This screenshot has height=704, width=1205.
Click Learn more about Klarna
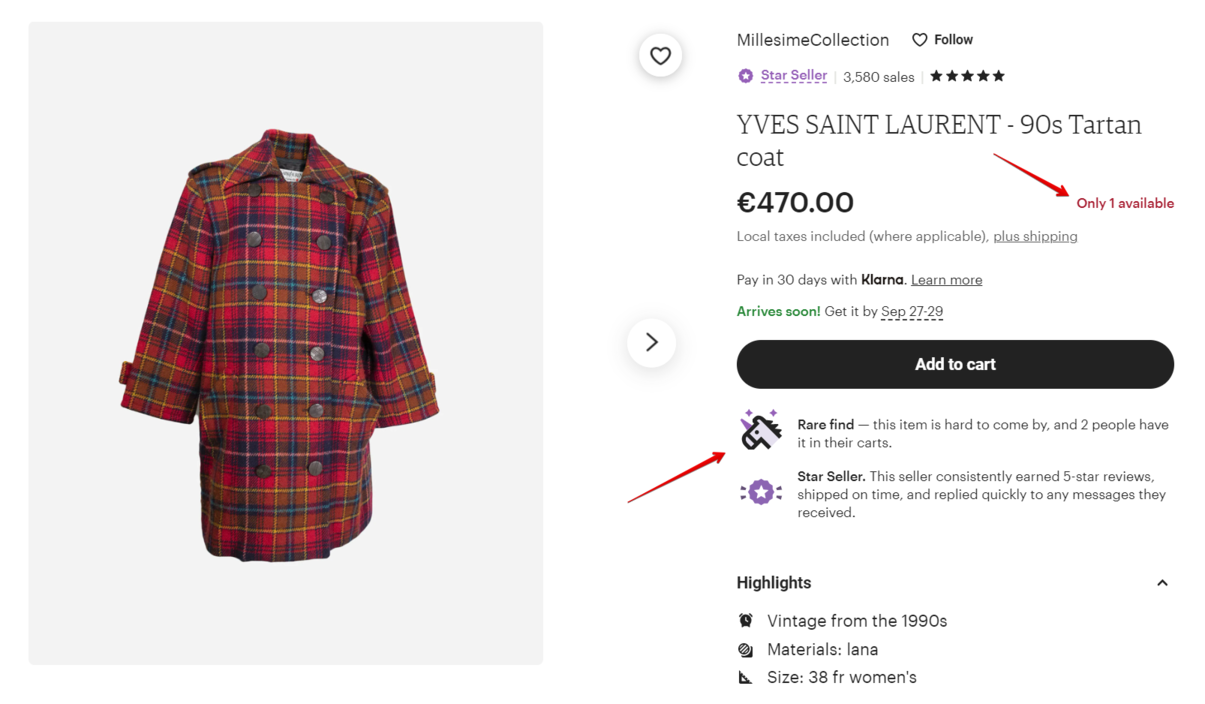(946, 280)
